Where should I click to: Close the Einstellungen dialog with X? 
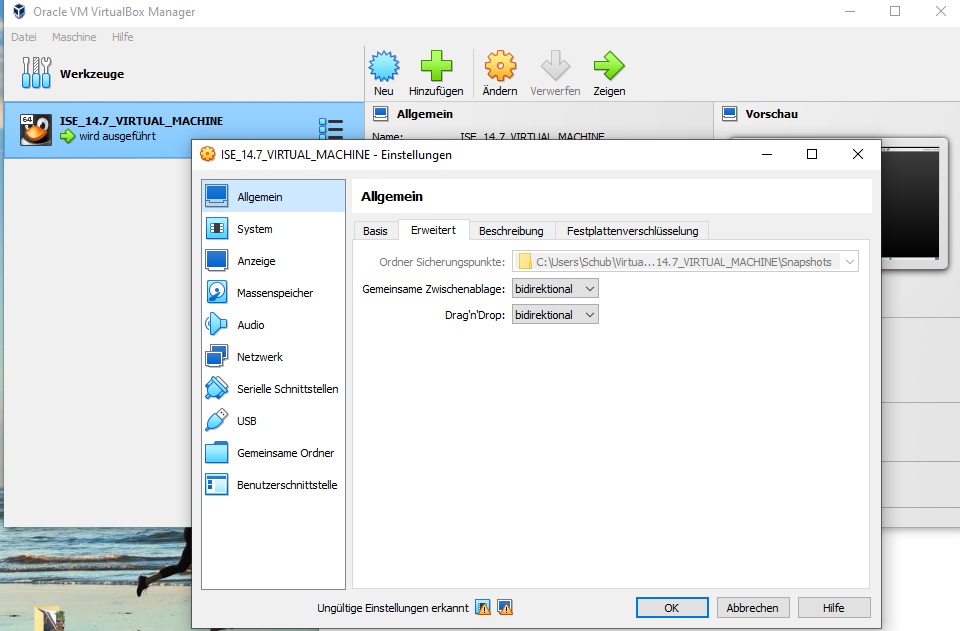click(858, 154)
